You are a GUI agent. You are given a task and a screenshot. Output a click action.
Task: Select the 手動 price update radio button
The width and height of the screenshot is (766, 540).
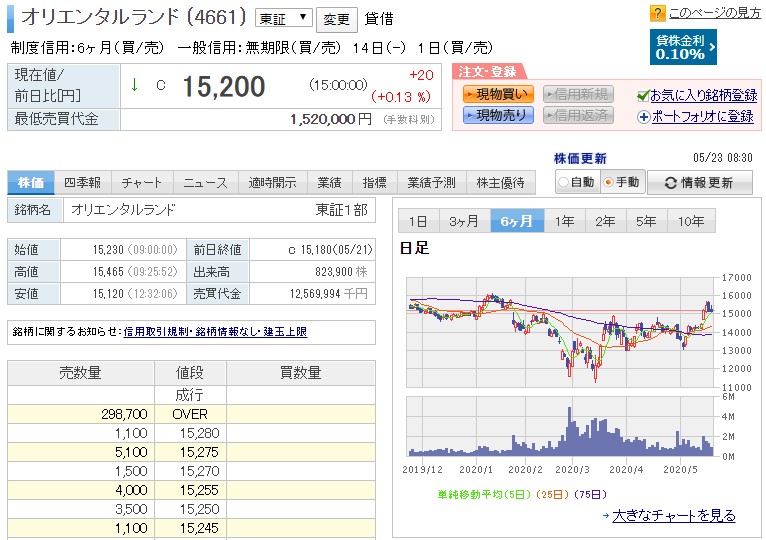click(x=609, y=182)
